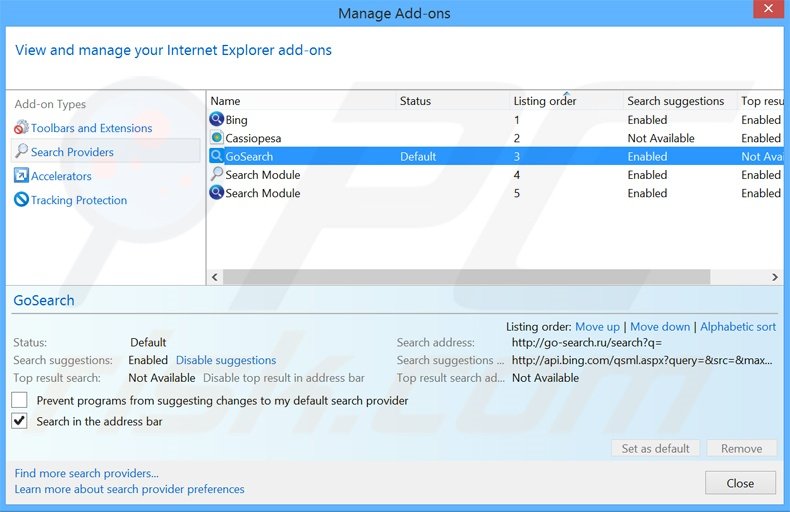The image size is (790, 512).
Task: Sort by Listing order column header
Action: tap(566, 101)
